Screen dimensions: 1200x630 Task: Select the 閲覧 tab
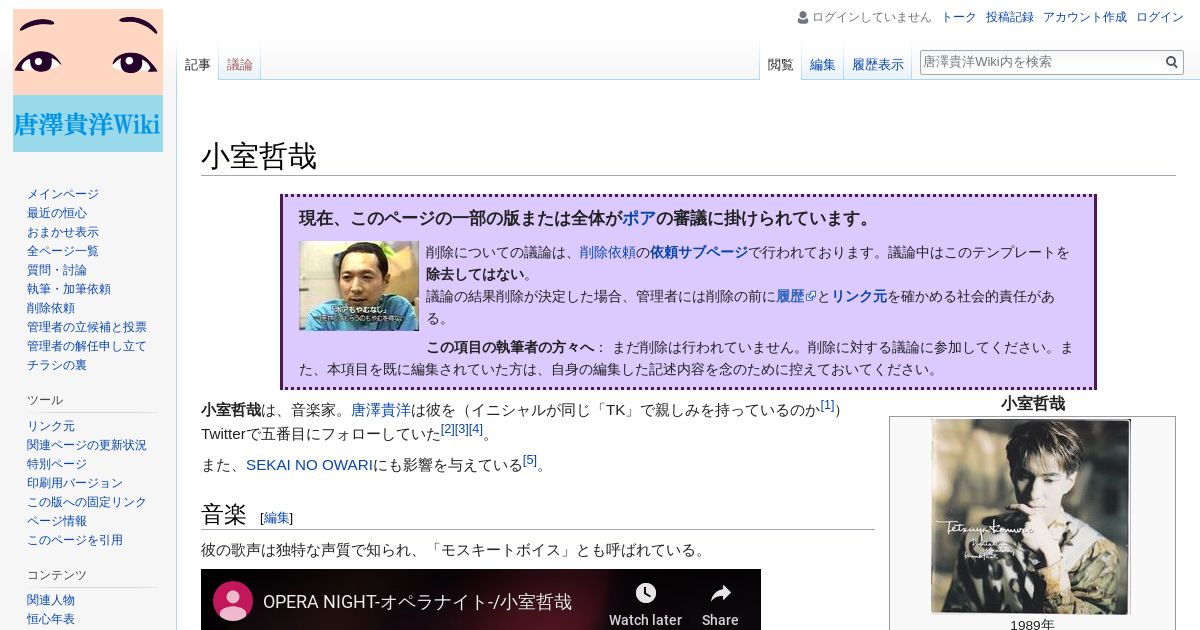[x=781, y=65]
